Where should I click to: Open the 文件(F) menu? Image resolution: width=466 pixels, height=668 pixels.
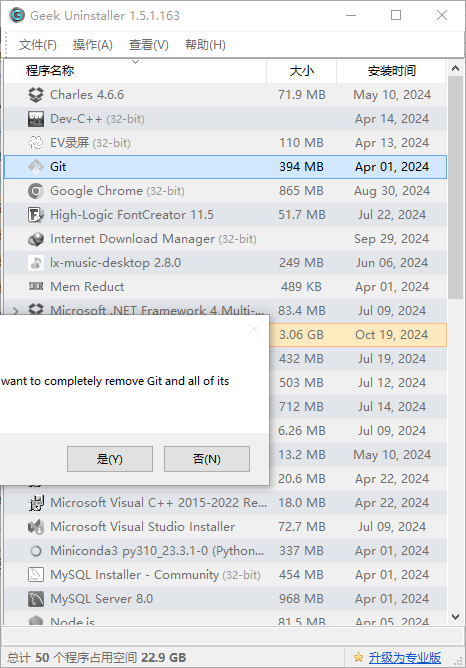[x=37, y=45]
